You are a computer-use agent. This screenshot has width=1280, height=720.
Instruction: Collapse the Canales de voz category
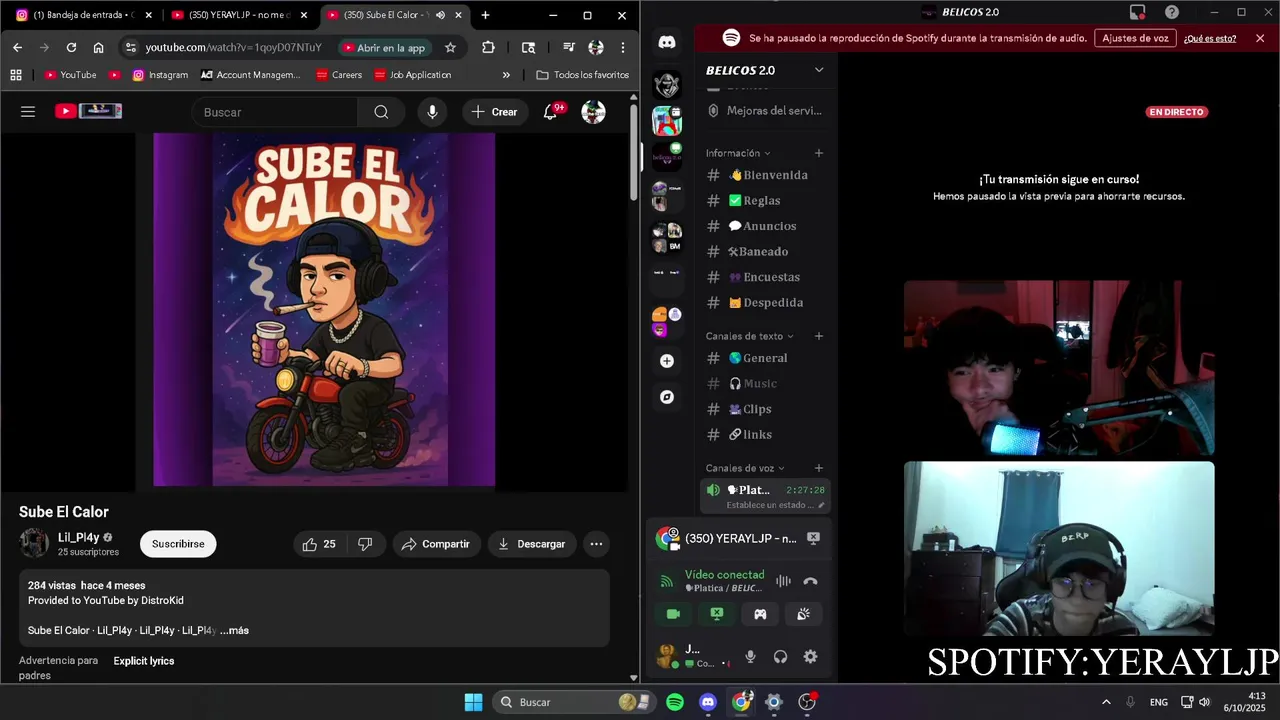point(745,468)
